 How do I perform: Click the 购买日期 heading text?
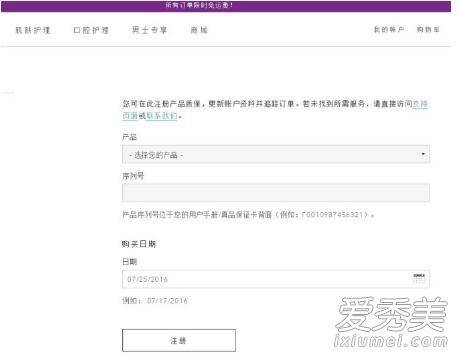pos(139,244)
